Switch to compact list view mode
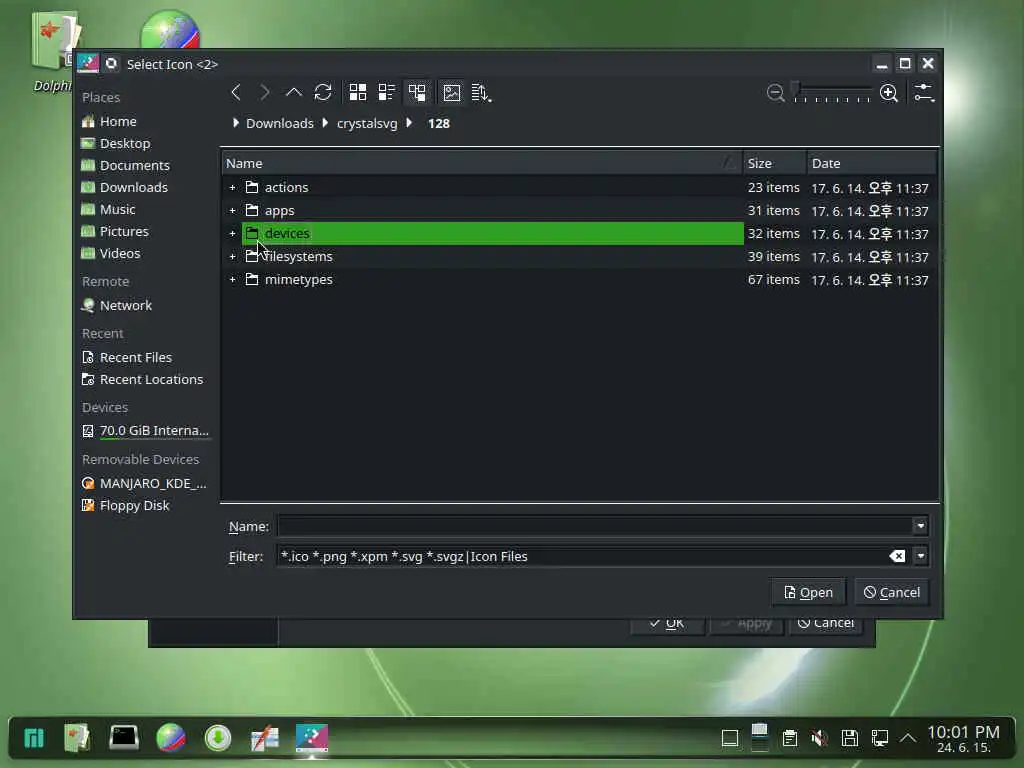This screenshot has height=768, width=1024. pos(387,92)
